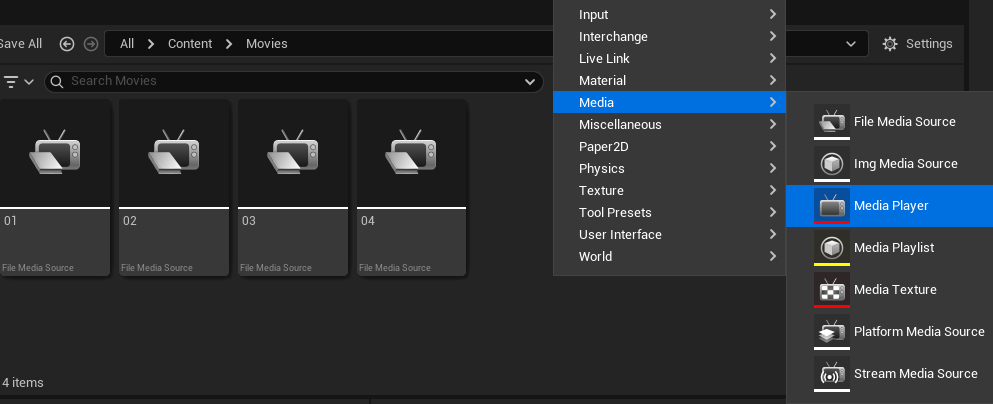993x404 pixels.
Task: Click the Save All button
Action: tap(20, 44)
